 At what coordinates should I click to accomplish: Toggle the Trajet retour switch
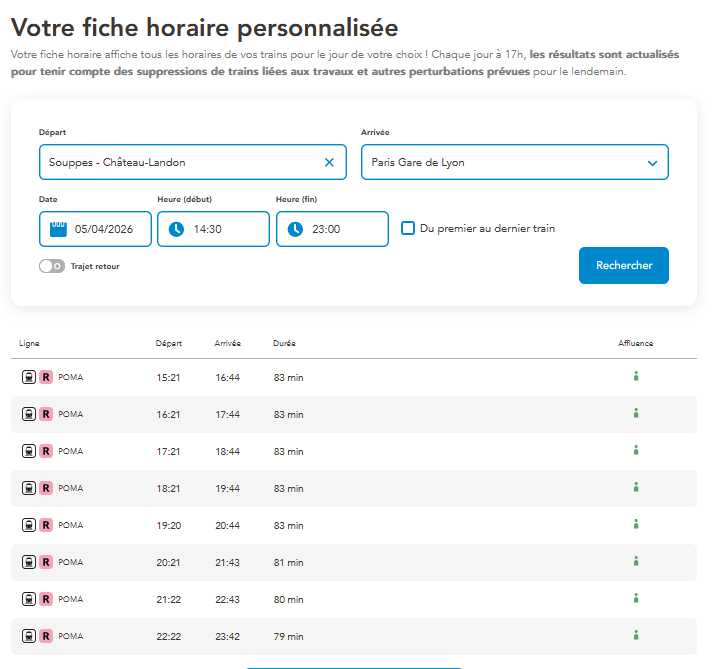[52, 266]
